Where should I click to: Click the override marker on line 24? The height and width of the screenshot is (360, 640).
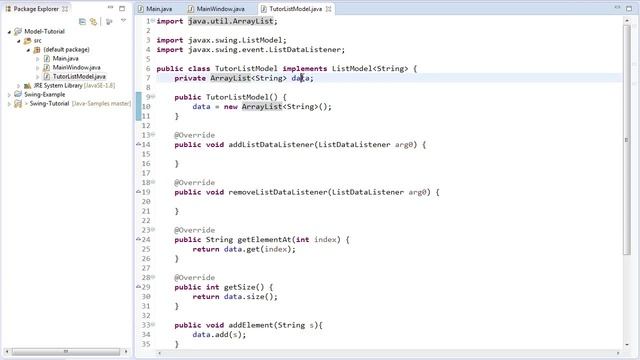tap(138, 239)
